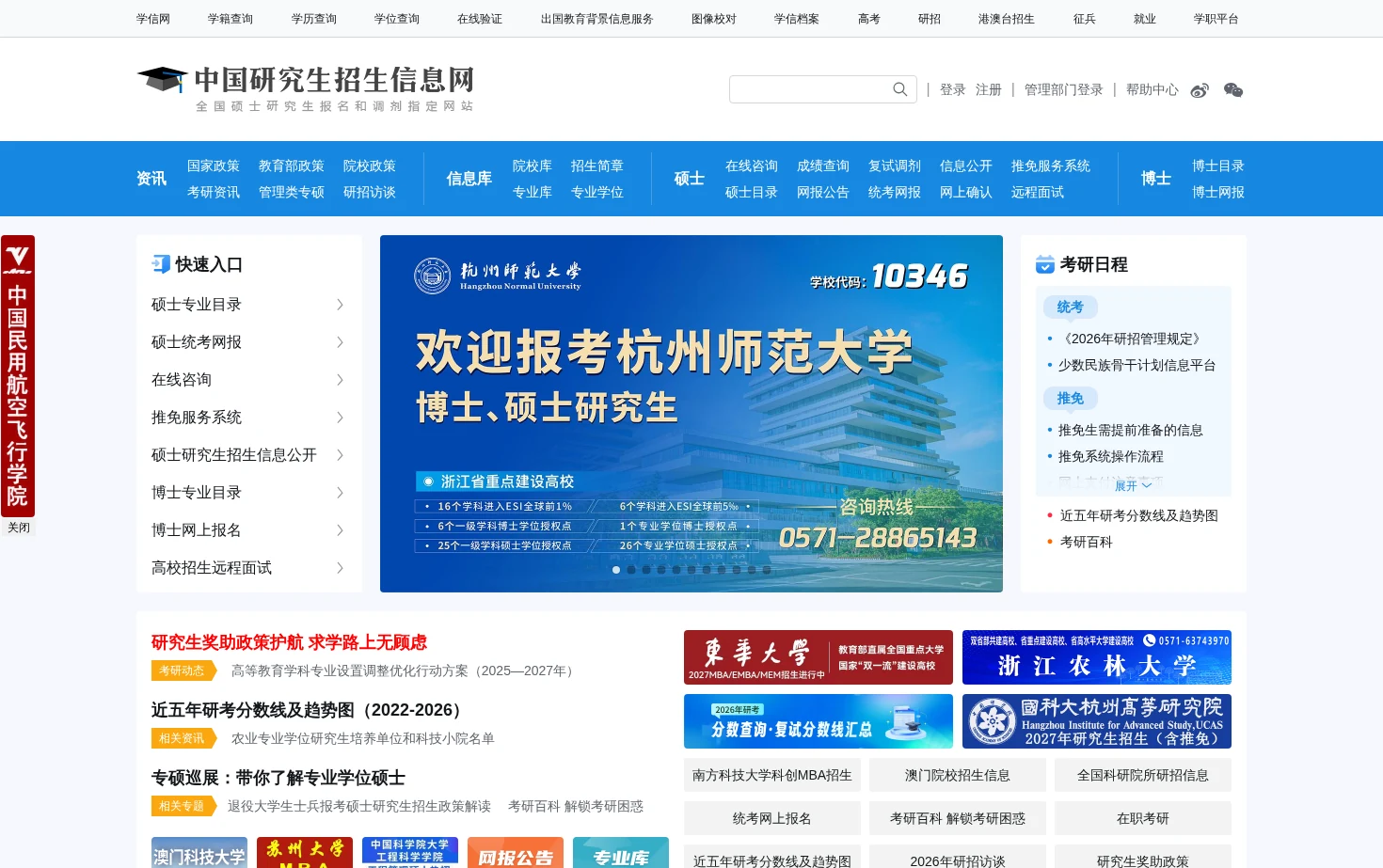
Task: Click the 快速入口 section icon
Action: point(161,264)
